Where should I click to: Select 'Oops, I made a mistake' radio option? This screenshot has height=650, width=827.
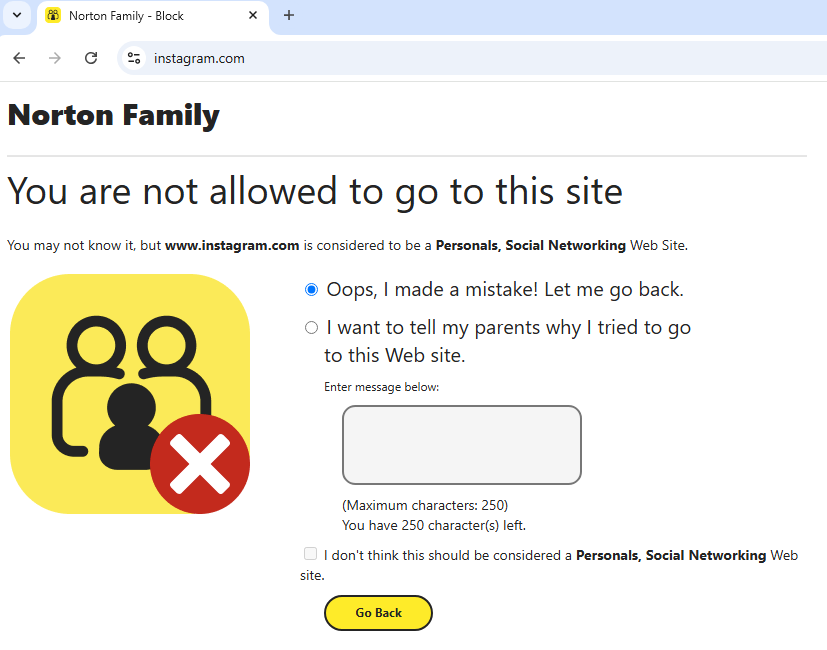pyautogui.click(x=312, y=290)
